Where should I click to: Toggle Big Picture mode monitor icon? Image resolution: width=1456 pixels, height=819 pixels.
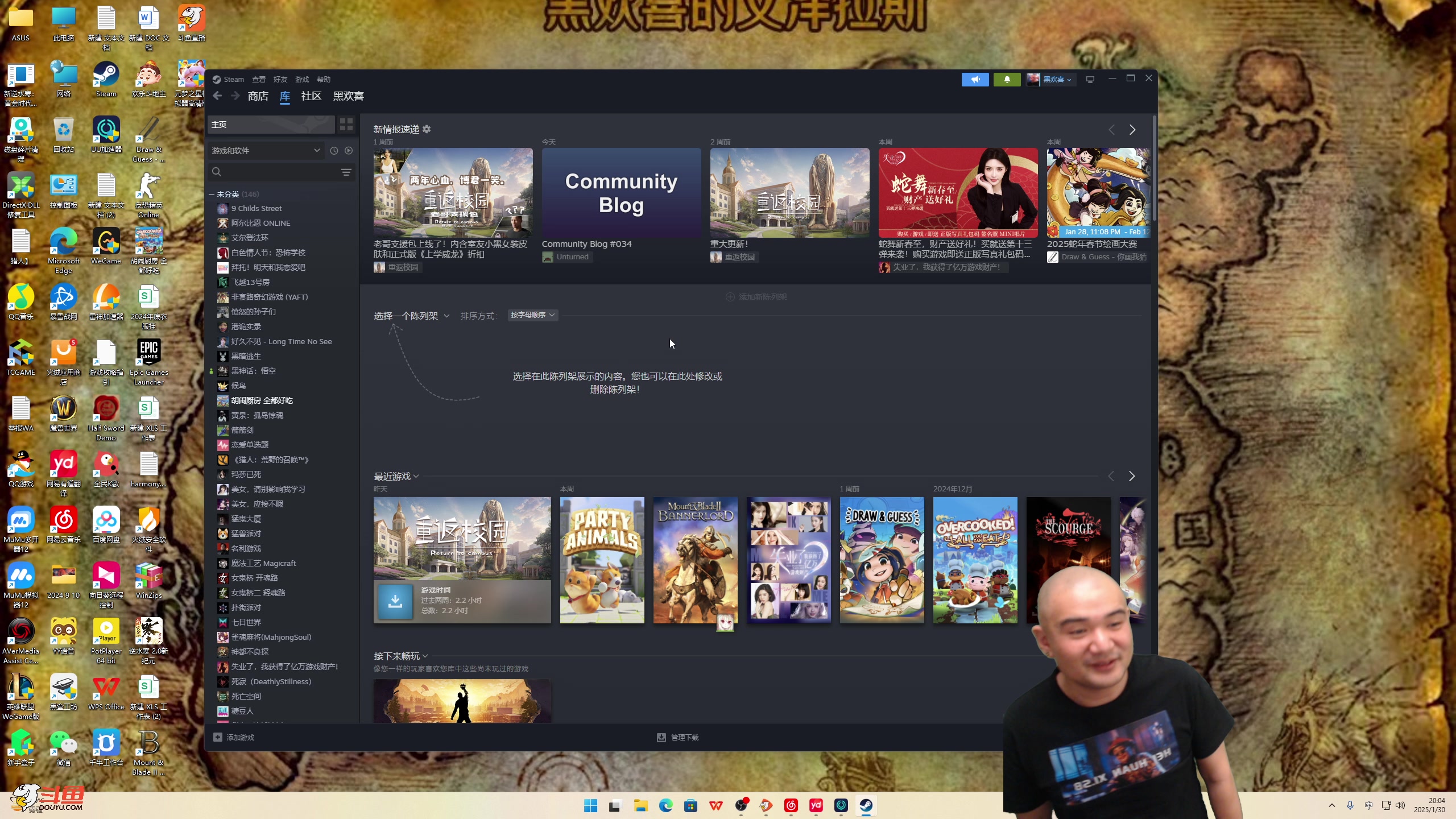(1090, 79)
